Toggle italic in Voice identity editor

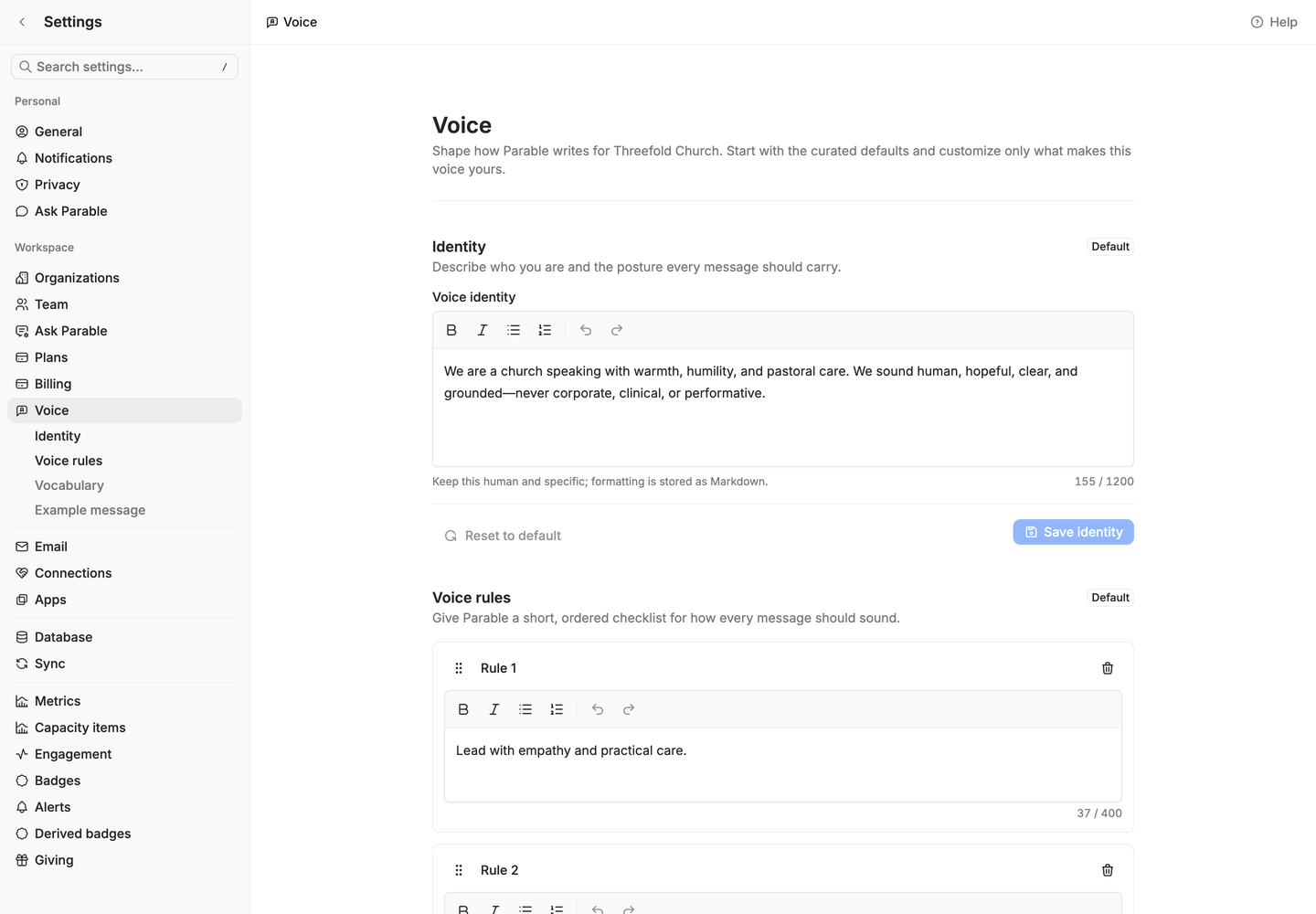pos(483,330)
